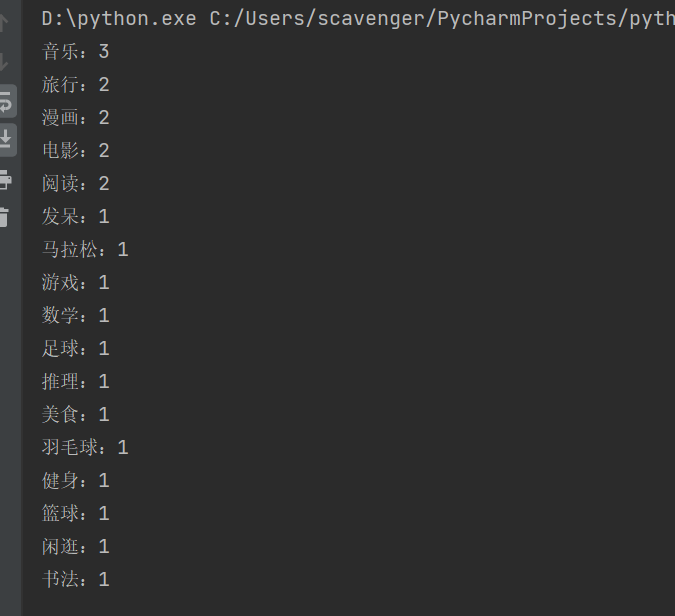This screenshot has height=616, width=675.
Task: Click the 马拉松:1 output line
Action: [85, 250]
